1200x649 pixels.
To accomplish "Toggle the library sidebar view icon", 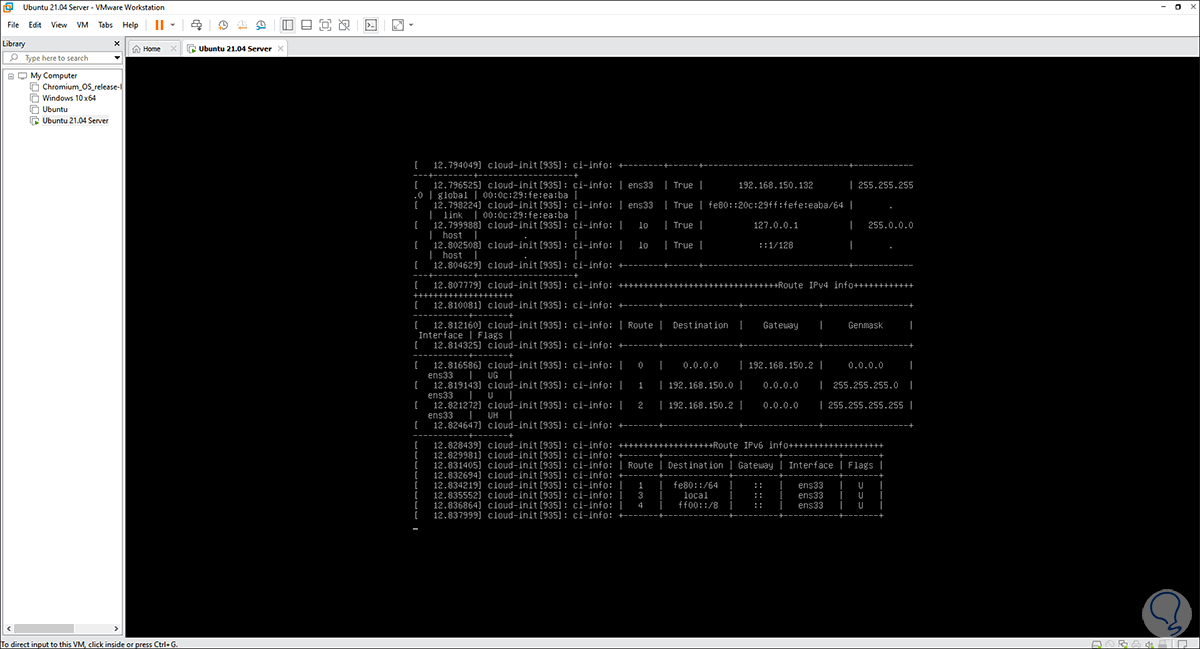I will 288,24.
